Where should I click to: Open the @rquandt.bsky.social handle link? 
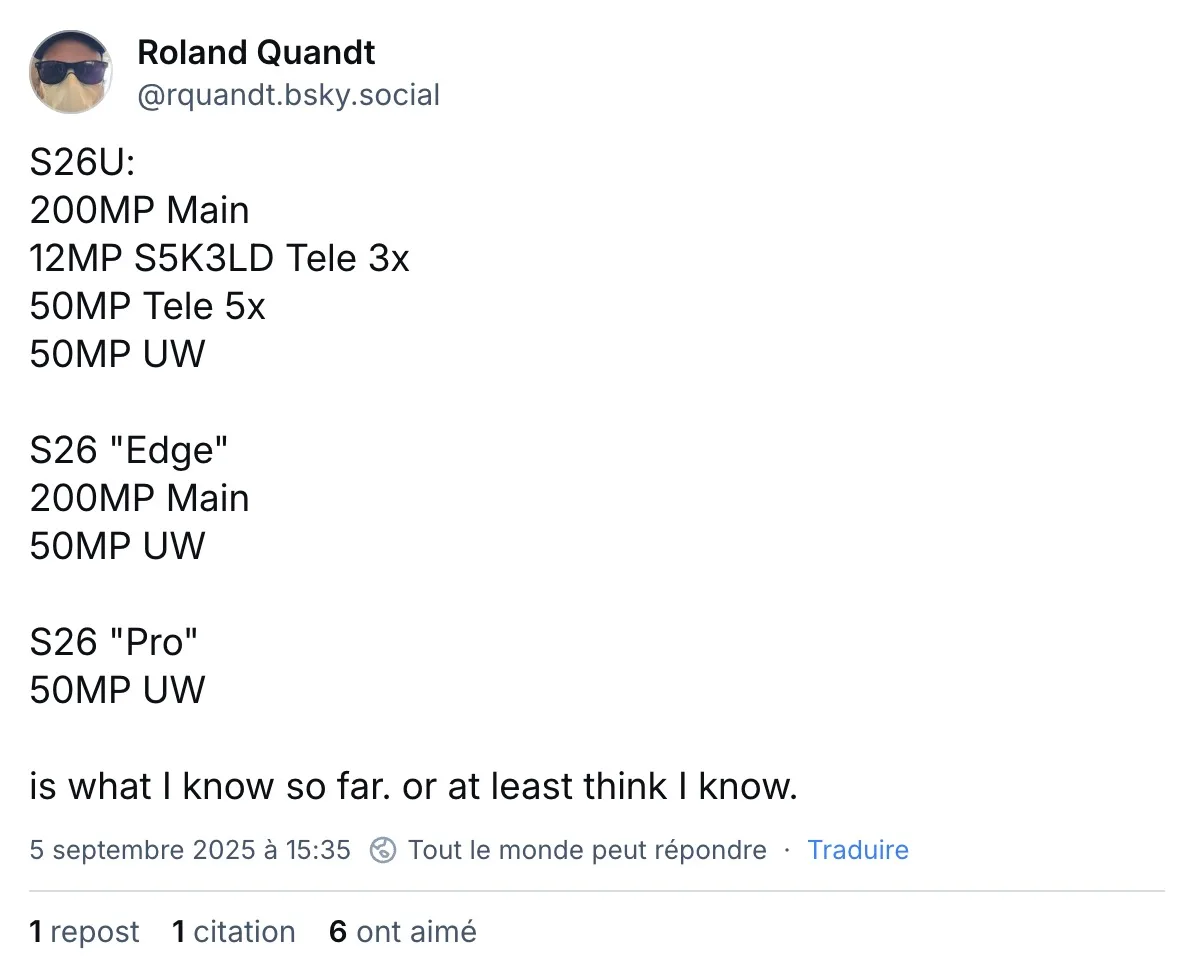point(288,95)
